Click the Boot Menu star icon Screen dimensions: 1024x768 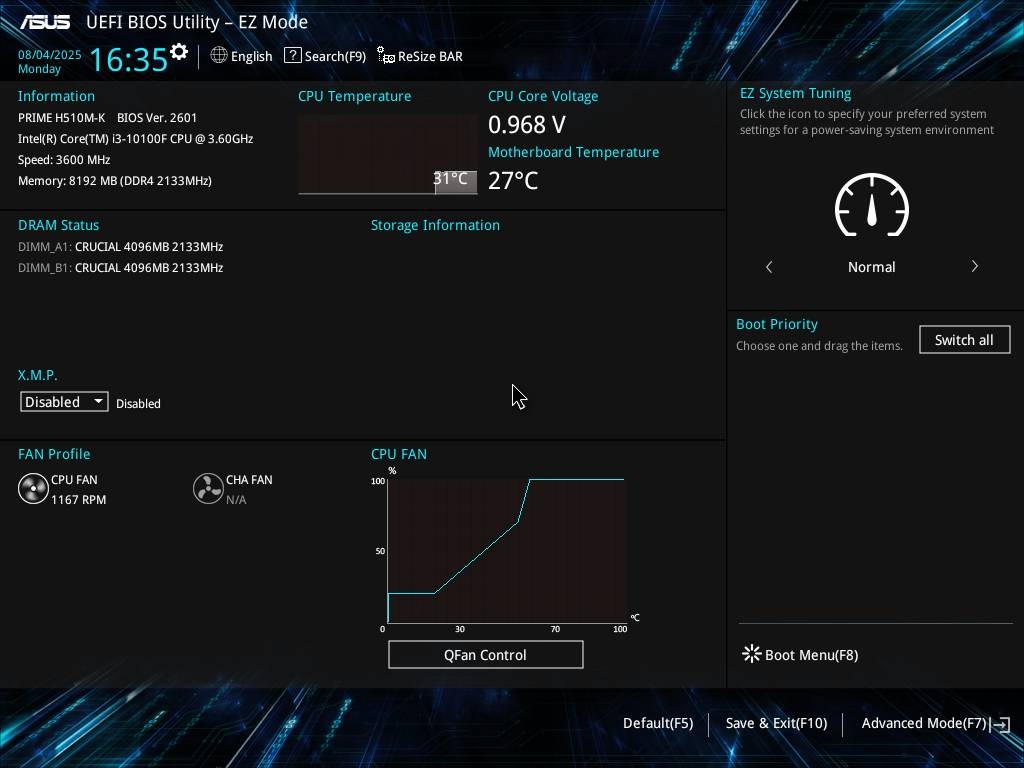[x=751, y=654]
